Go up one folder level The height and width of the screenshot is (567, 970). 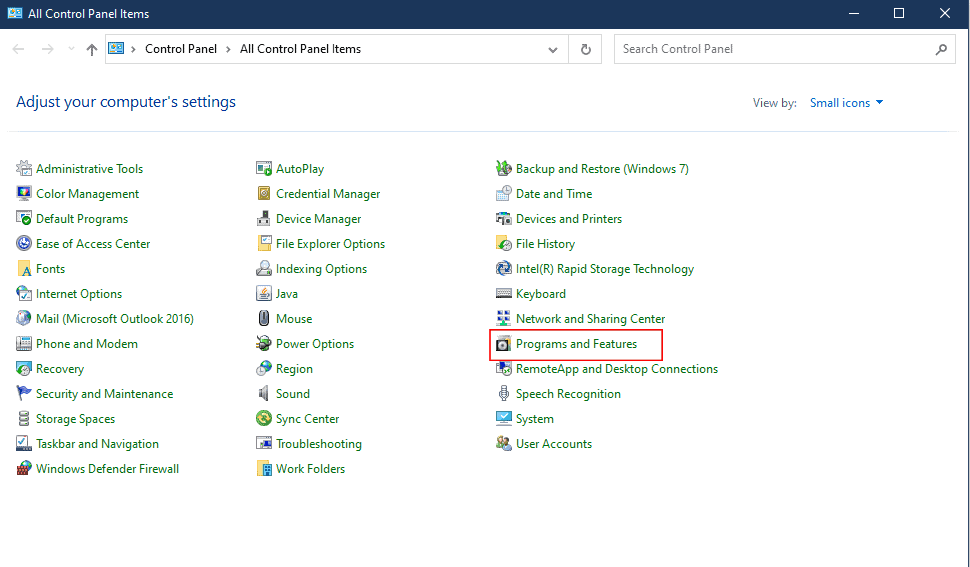(x=92, y=49)
